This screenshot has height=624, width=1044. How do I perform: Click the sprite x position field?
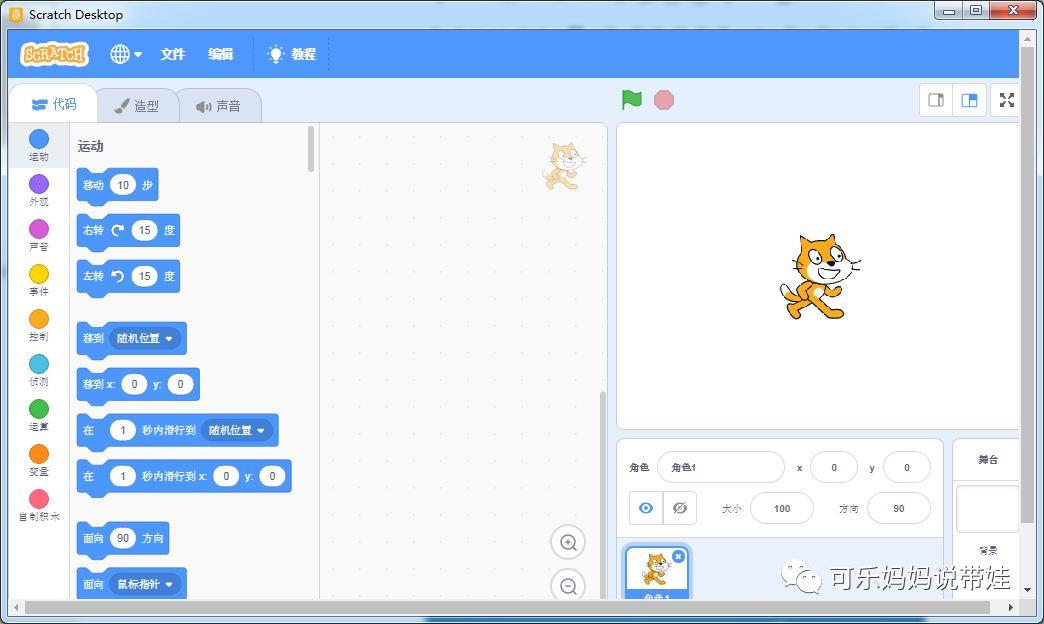coord(834,468)
